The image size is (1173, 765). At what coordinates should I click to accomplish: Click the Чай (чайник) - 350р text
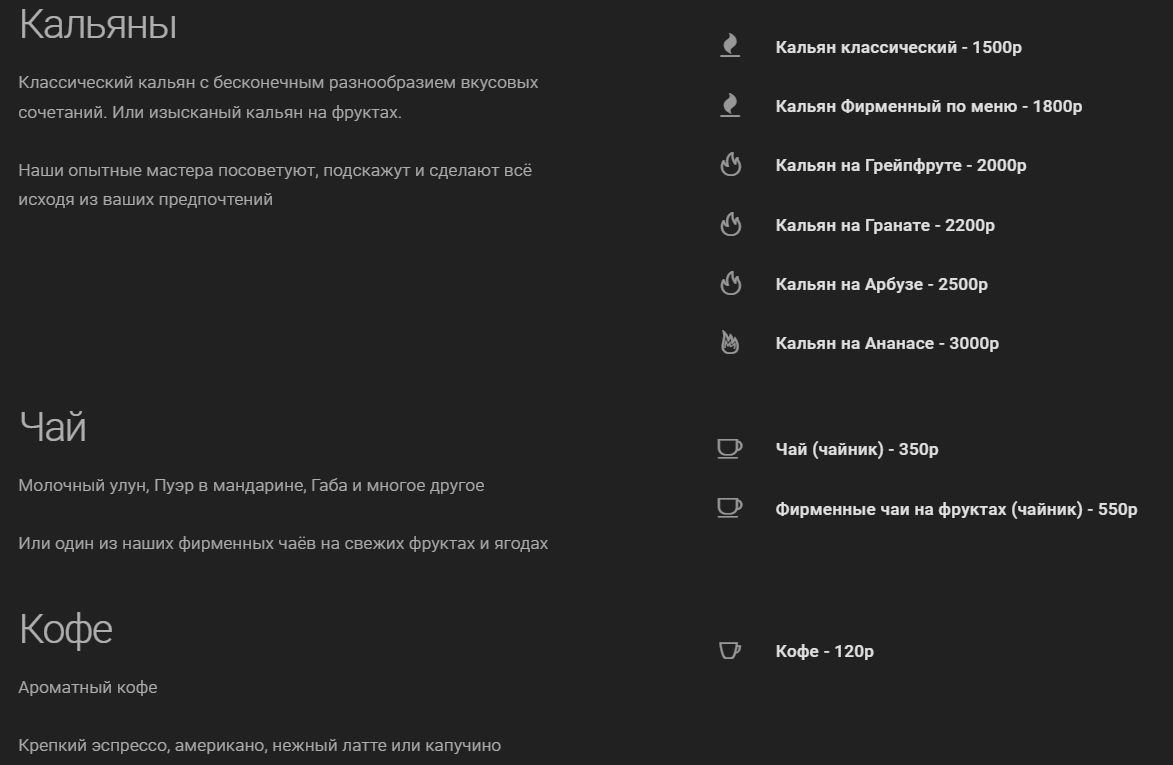(x=857, y=449)
